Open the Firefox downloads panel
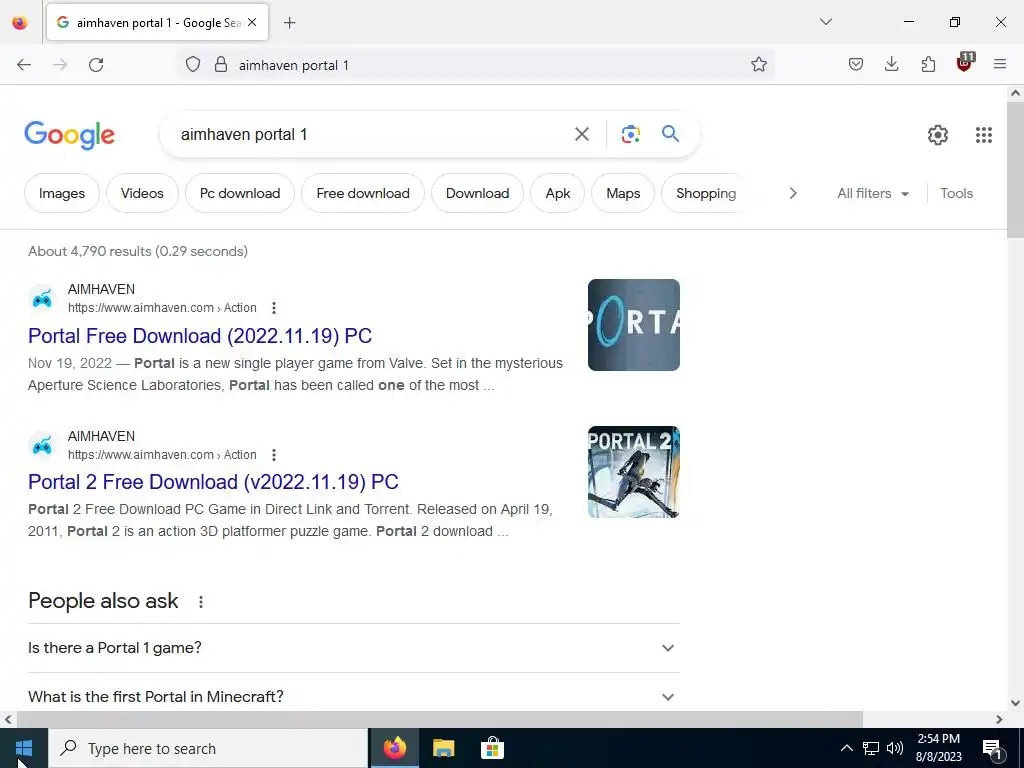 pos(891,65)
